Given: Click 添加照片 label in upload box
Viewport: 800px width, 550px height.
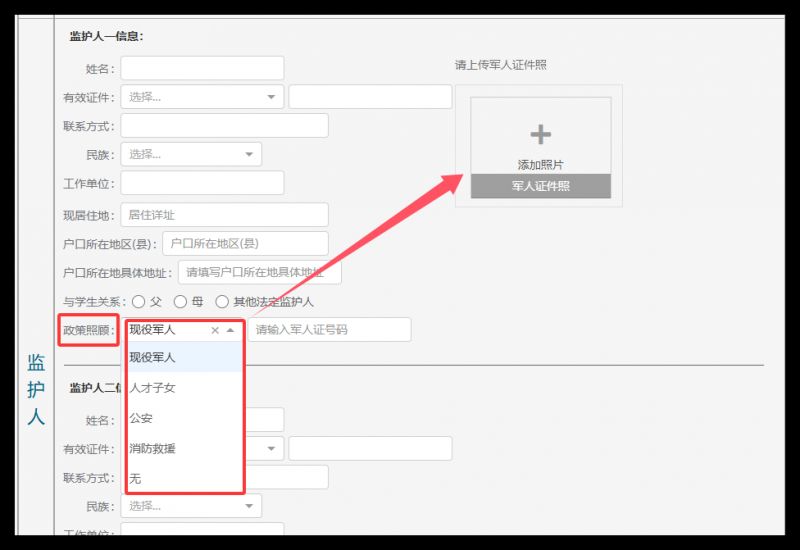Looking at the screenshot, I should tap(540, 165).
